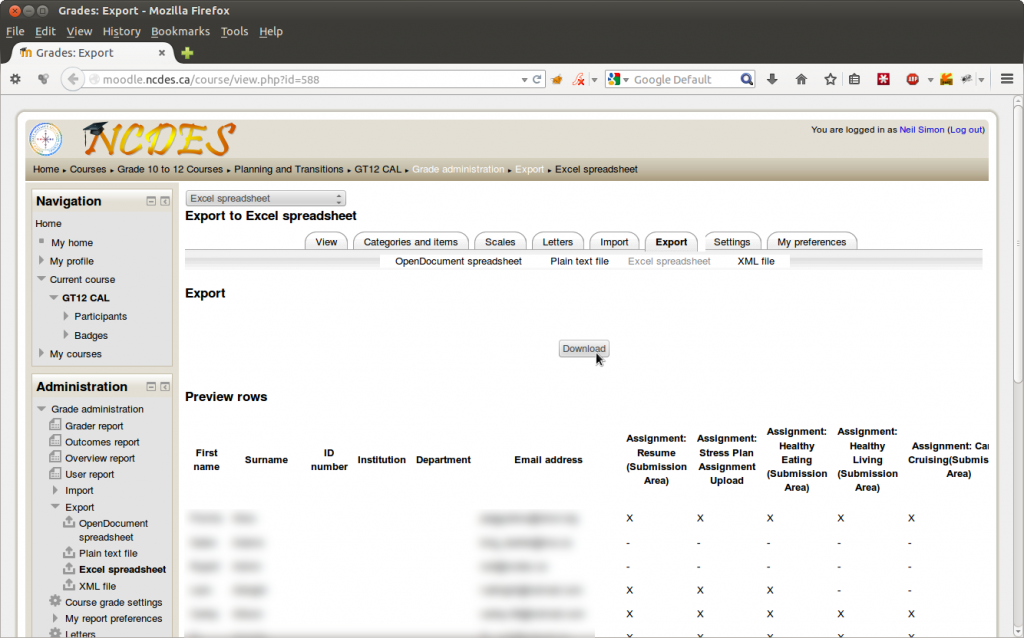Expand Participants node
Screen dimensions: 1024x638
tap(66, 316)
